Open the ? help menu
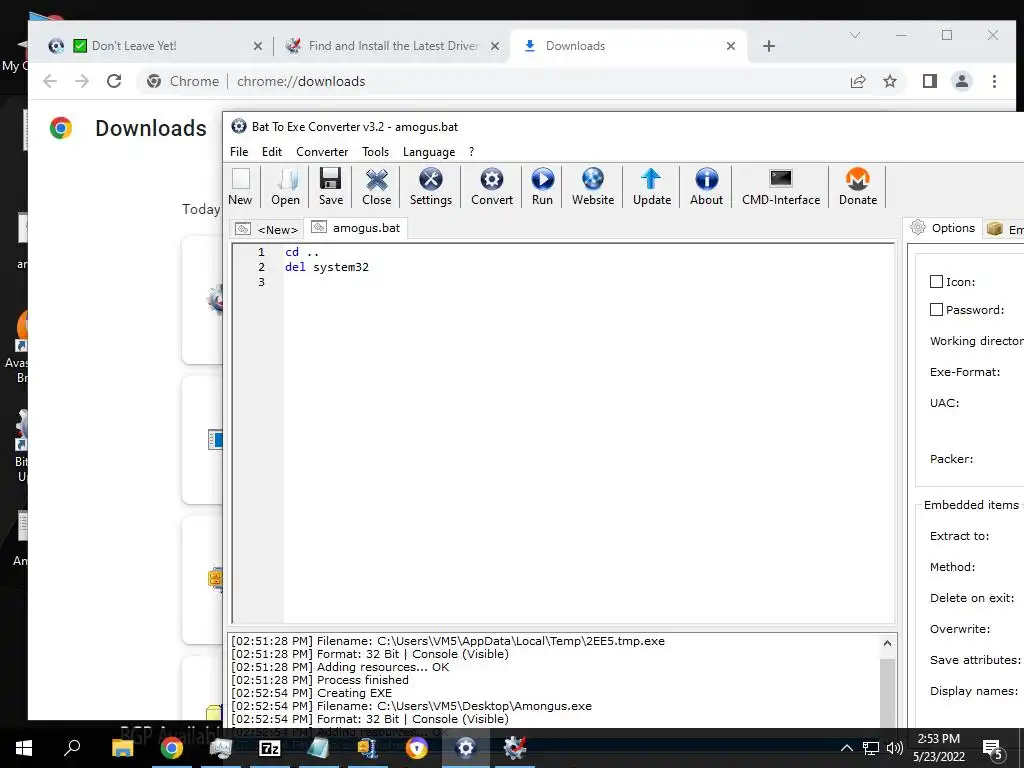Viewport: 1024px width, 768px height. click(x=472, y=152)
